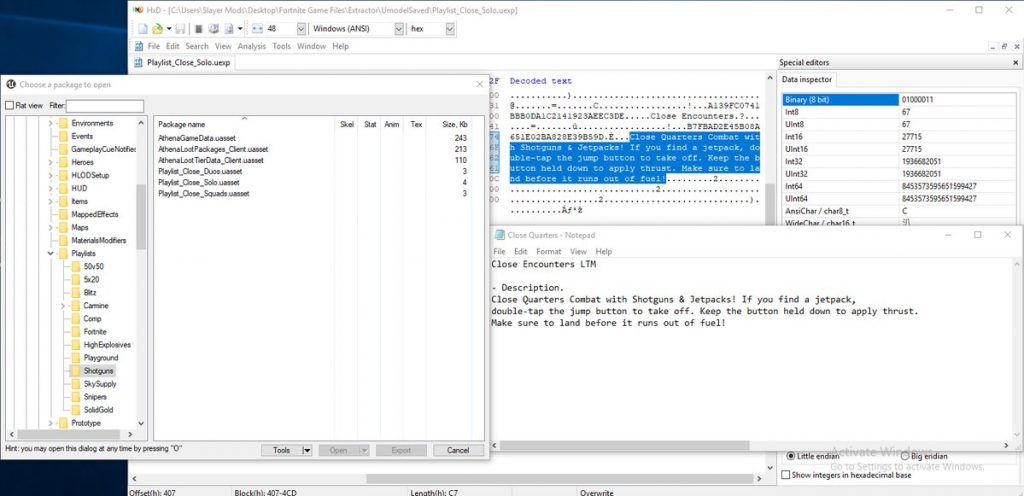The height and width of the screenshot is (496, 1024).
Task: Click the Open disk icon in HxD toolbar
Action: pyautogui.click(x=199, y=29)
